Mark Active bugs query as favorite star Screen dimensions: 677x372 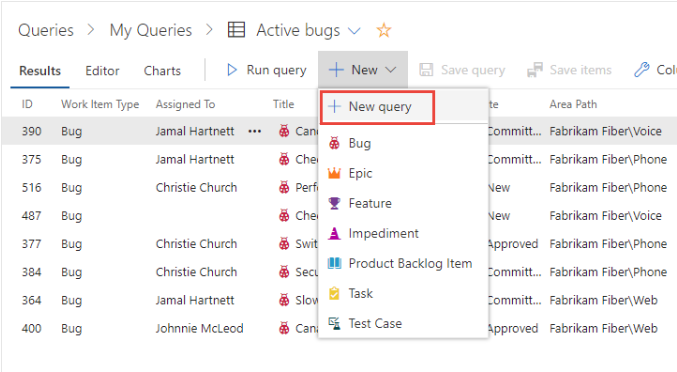(383, 30)
